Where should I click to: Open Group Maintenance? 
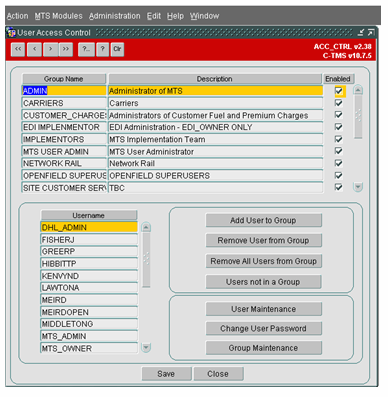[x=264, y=348]
